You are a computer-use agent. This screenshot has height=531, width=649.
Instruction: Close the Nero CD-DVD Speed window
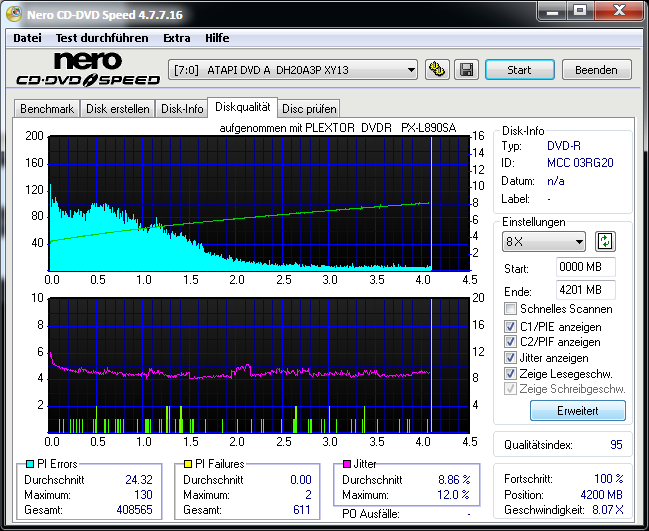(619, 10)
